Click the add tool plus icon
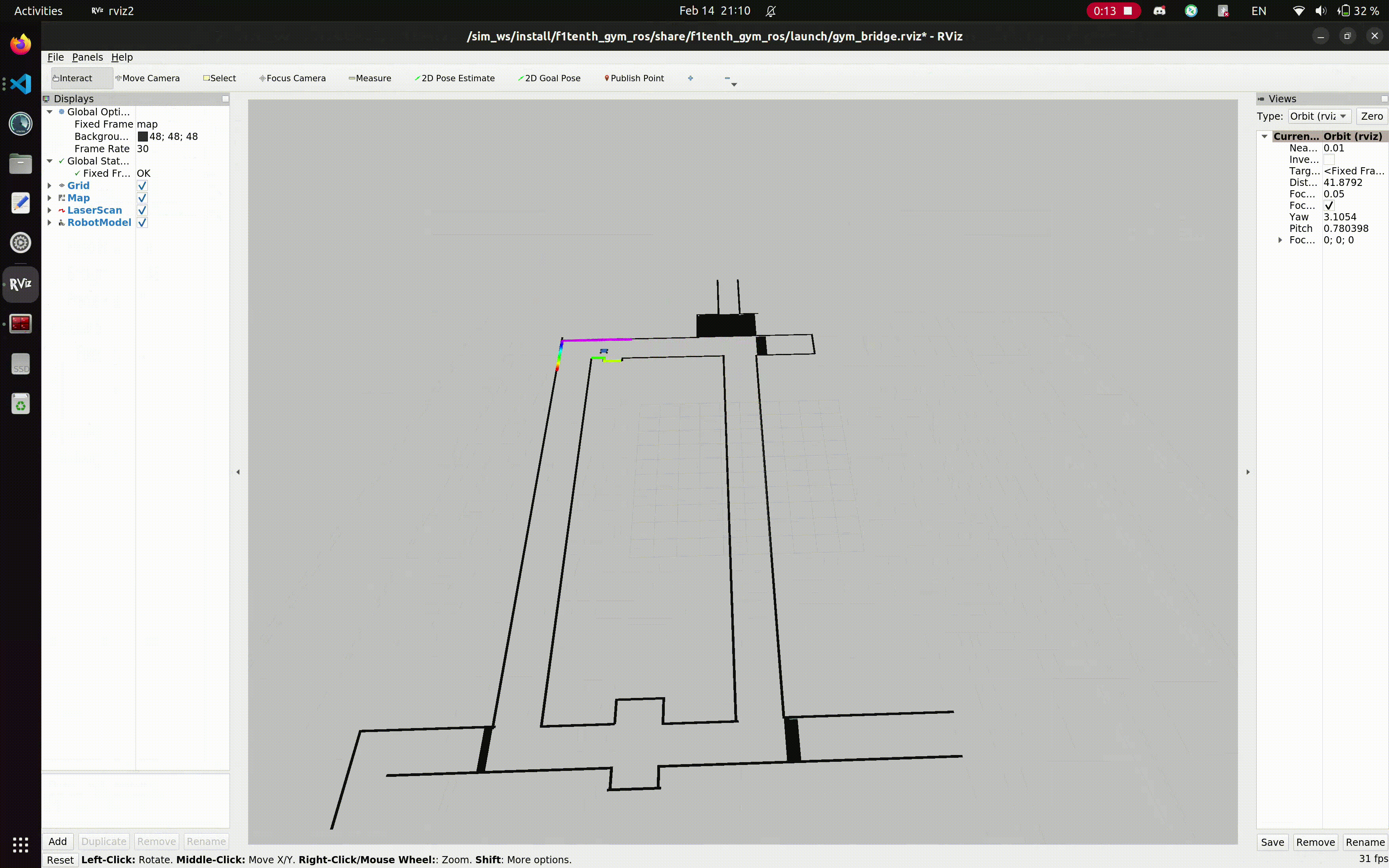The image size is (1389, 868). tap(691, 78)
